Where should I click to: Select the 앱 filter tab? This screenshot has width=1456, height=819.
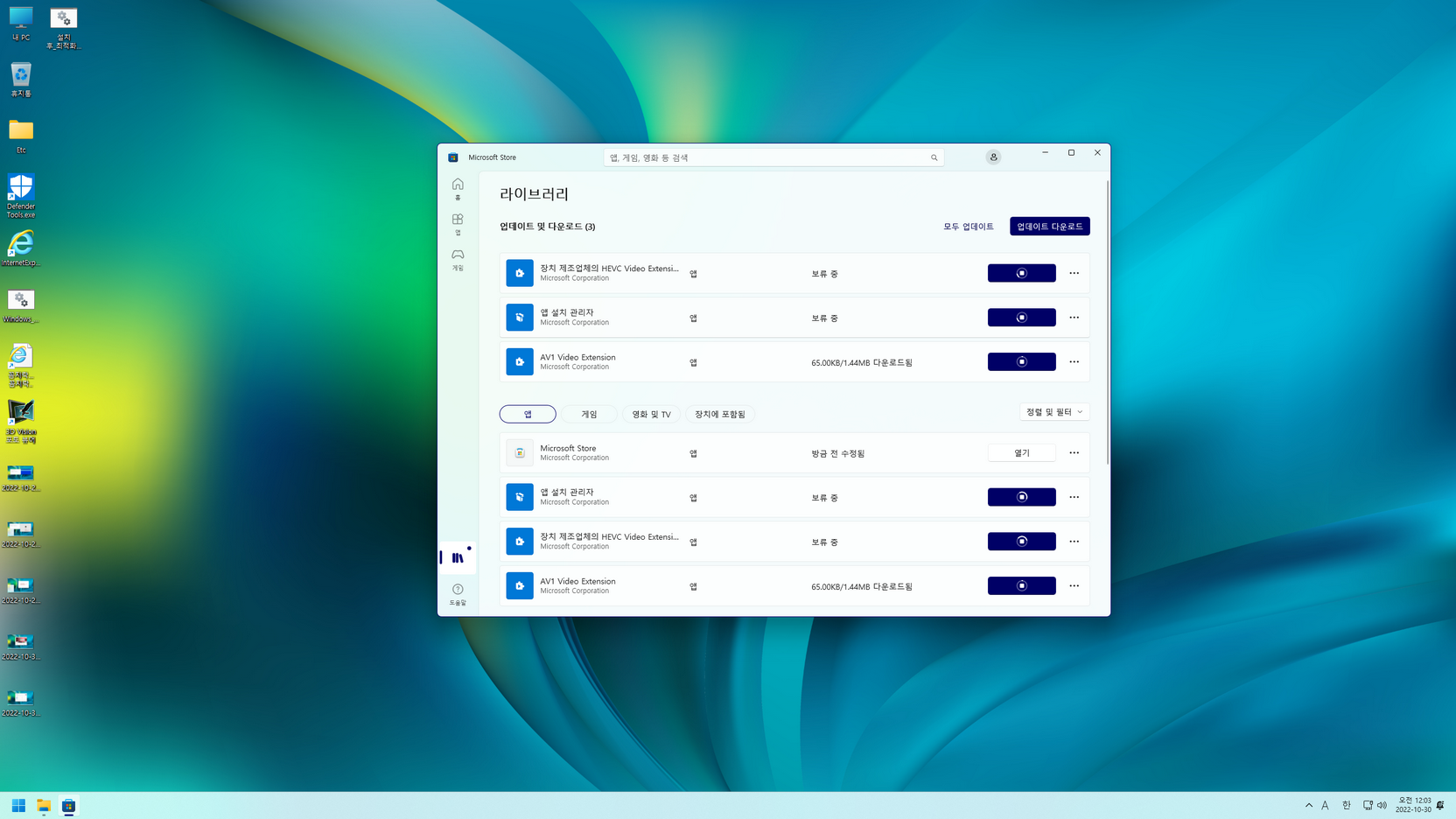[528, 414]
